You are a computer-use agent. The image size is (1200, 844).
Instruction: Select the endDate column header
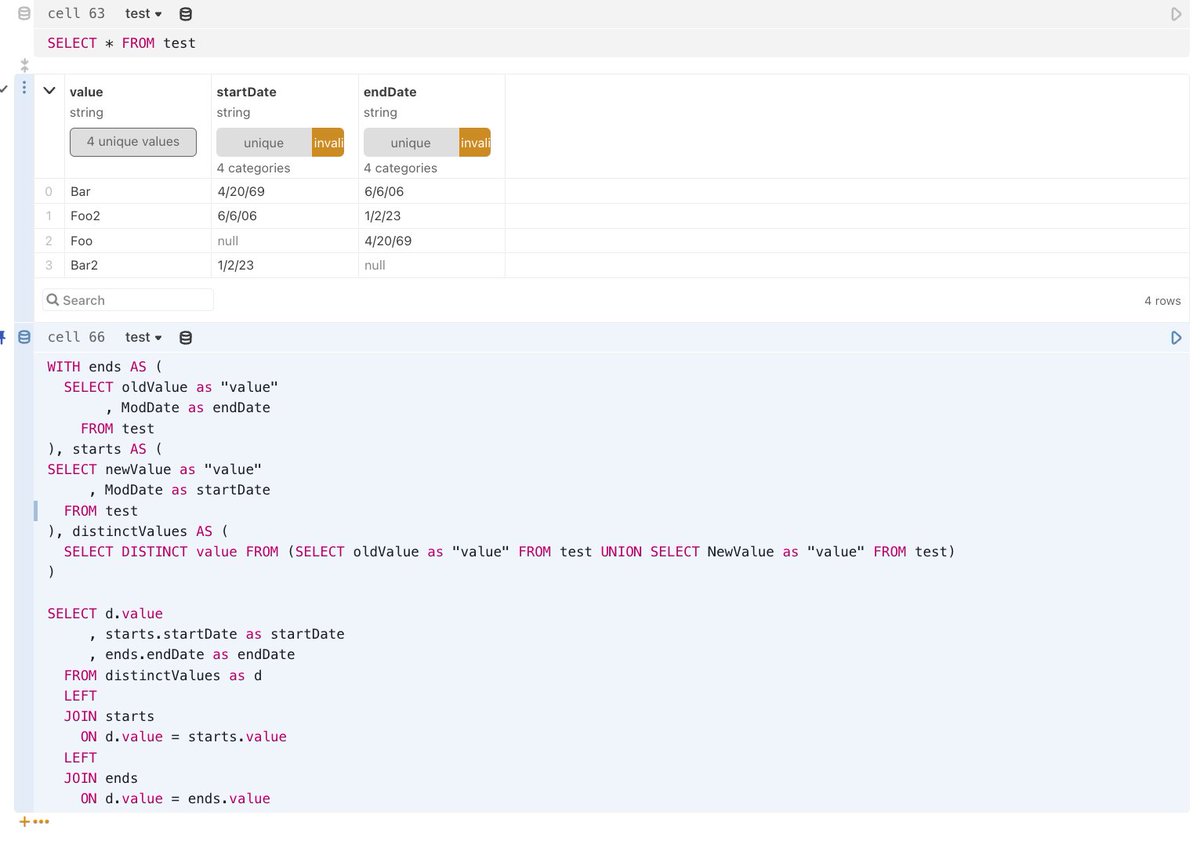click(x=390, y=92)
